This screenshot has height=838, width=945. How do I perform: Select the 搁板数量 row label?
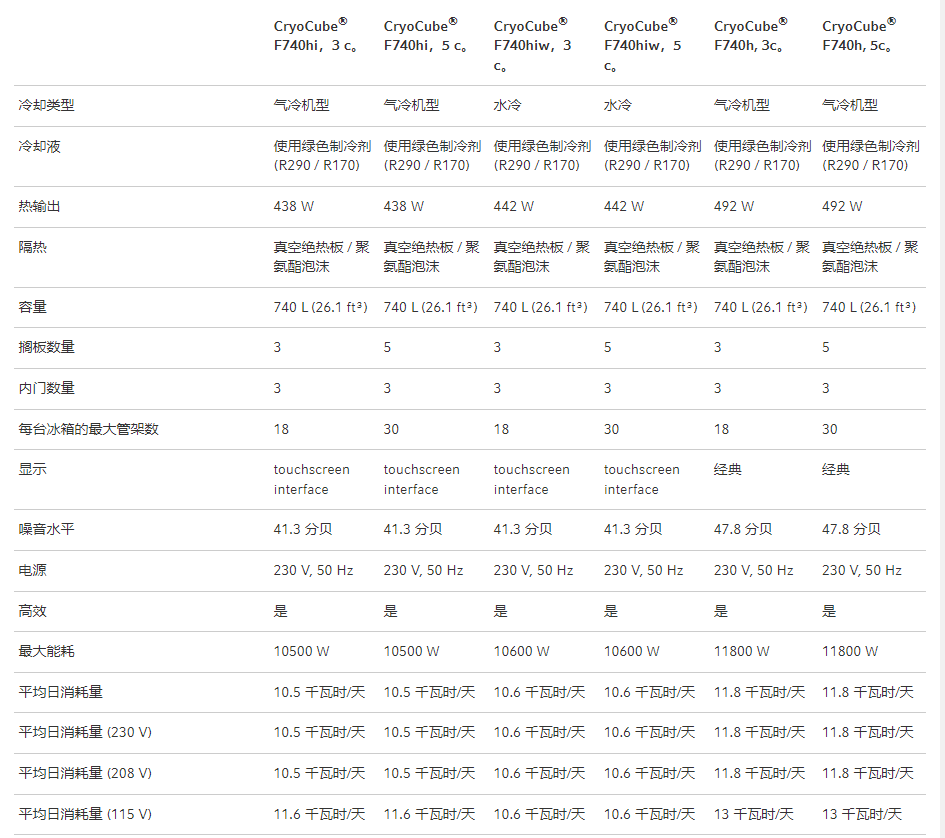46,347
